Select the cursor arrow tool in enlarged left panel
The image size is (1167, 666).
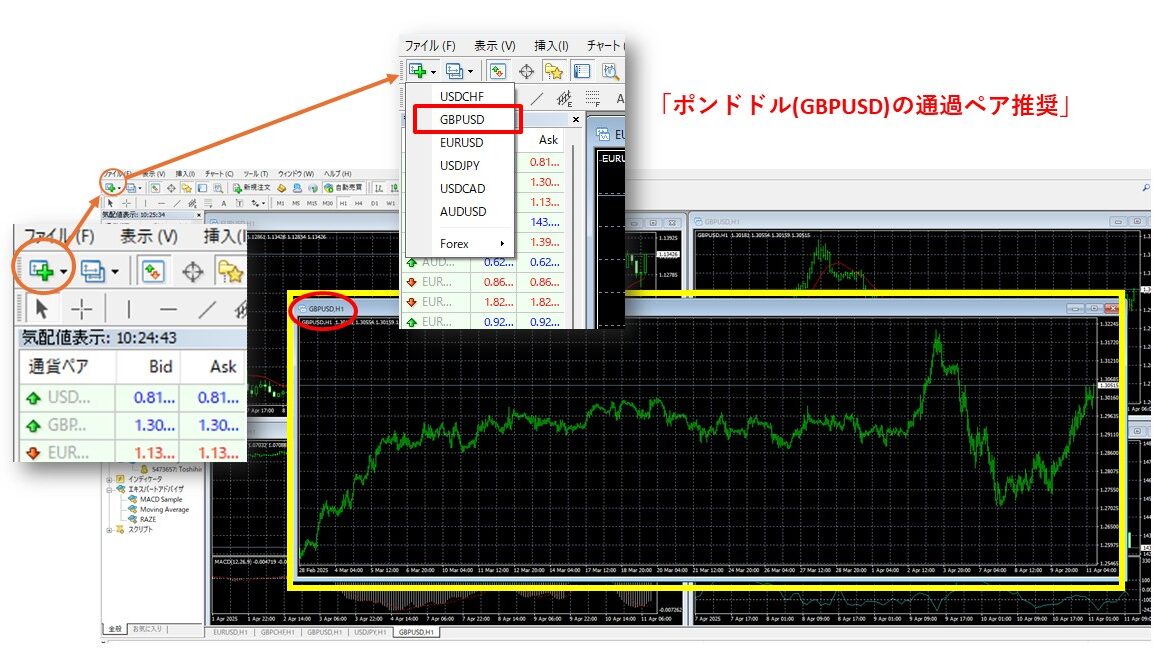point(41,308)
